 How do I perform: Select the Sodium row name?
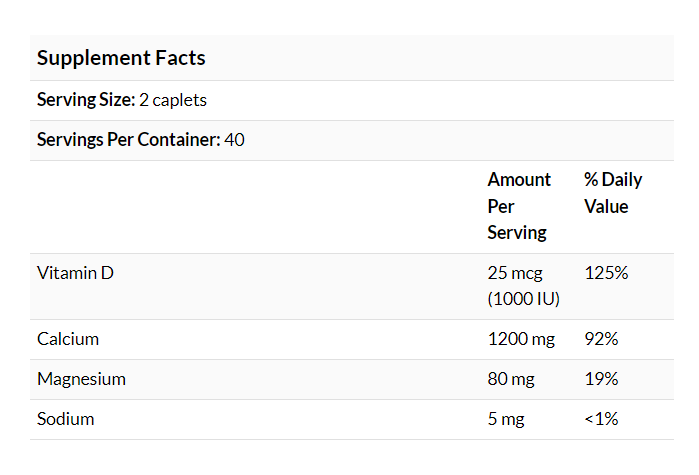(66, 419)
